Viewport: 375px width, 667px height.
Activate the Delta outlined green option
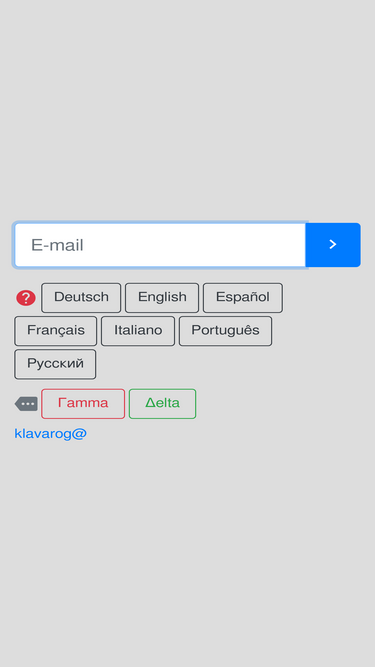click(162, 403)
